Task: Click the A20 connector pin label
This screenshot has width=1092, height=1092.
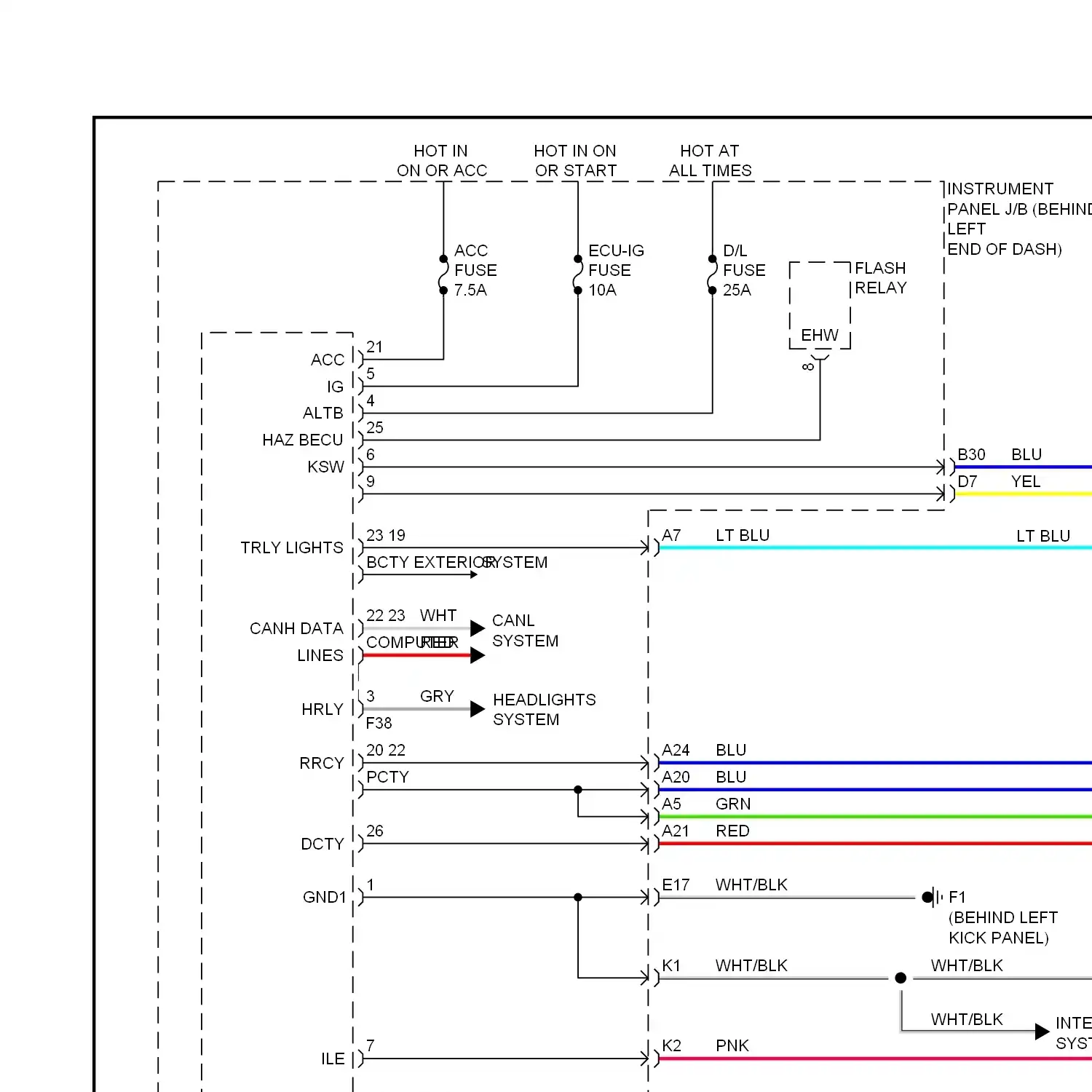Action: click(x=676, y=777)
